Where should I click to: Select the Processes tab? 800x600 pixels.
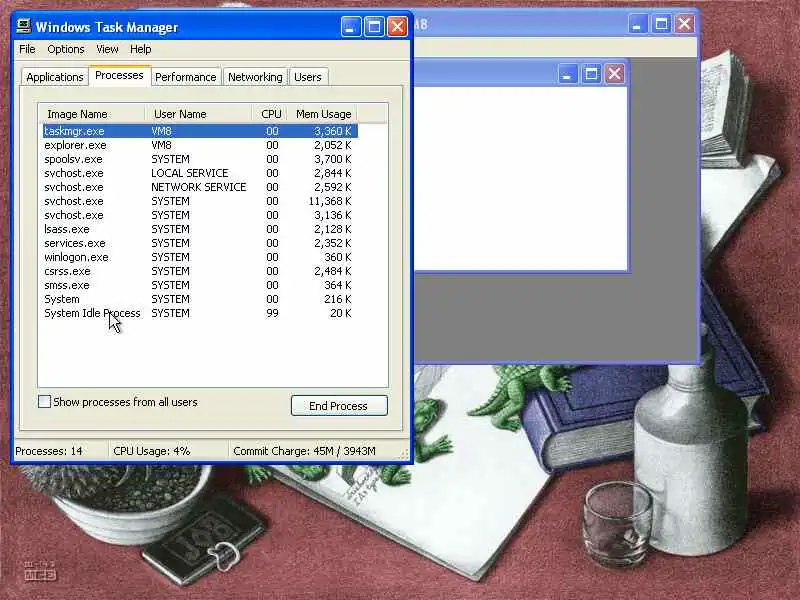click(x=119, y=76)
